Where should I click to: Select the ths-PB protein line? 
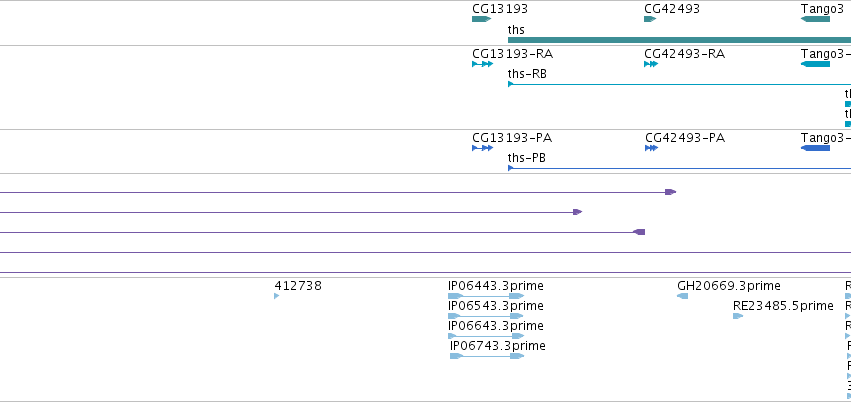pyautogui.click(x=679, y=168)
